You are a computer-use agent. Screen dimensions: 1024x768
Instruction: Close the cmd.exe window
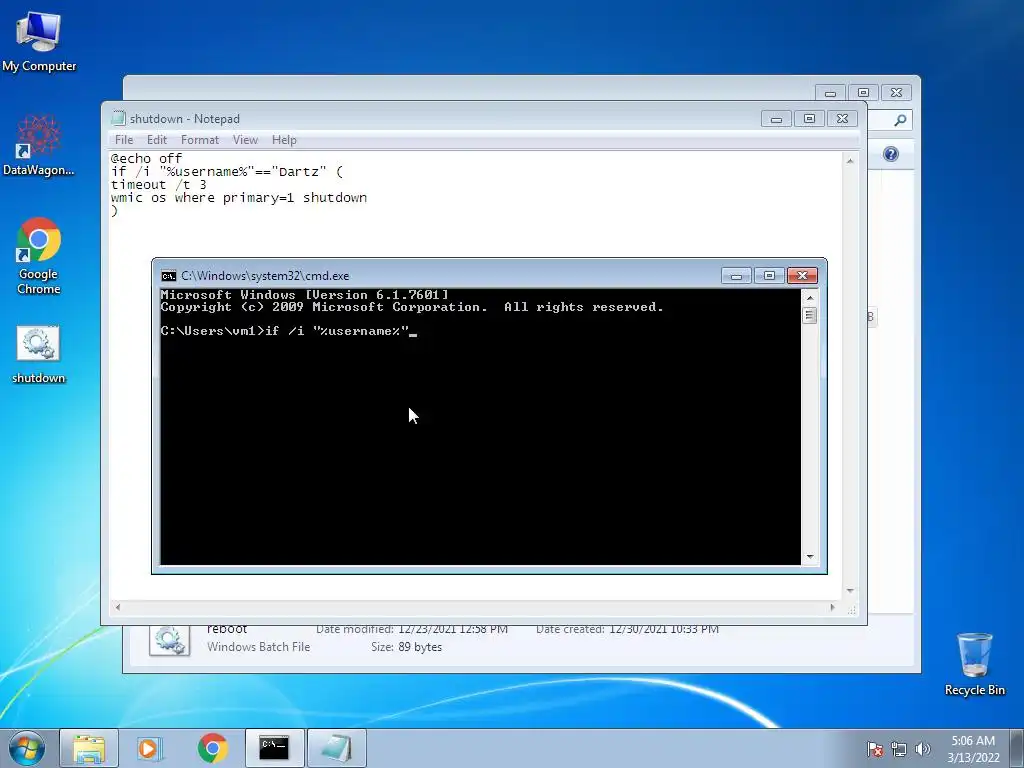803,276
